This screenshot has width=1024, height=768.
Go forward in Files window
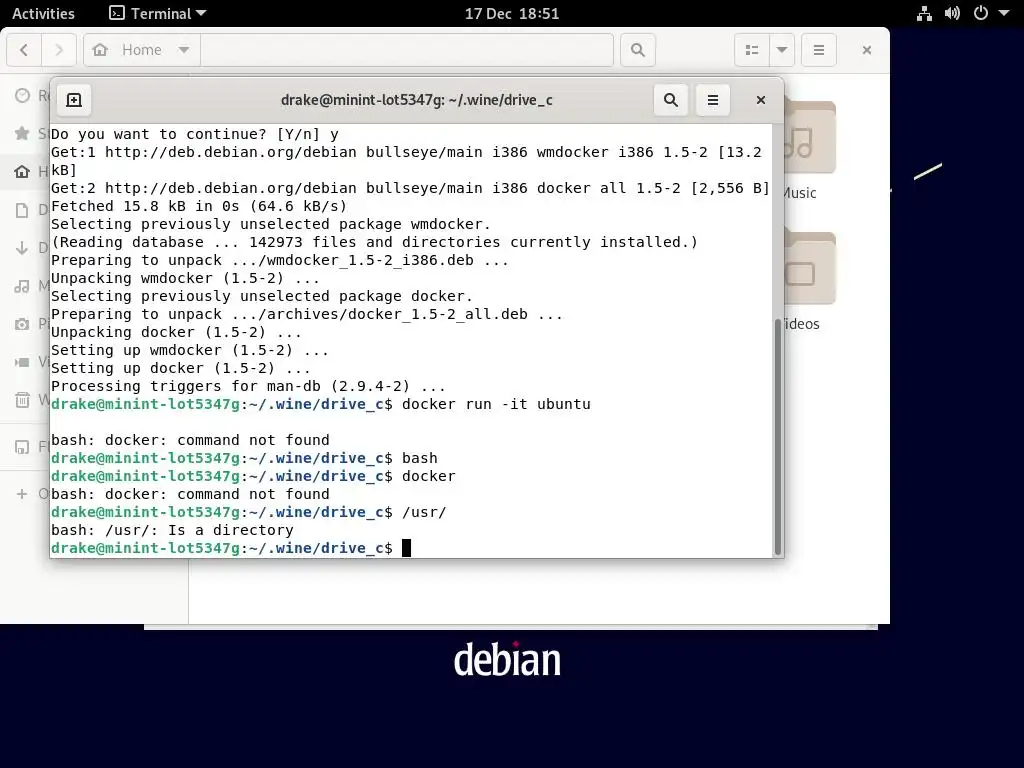[59, 50]
